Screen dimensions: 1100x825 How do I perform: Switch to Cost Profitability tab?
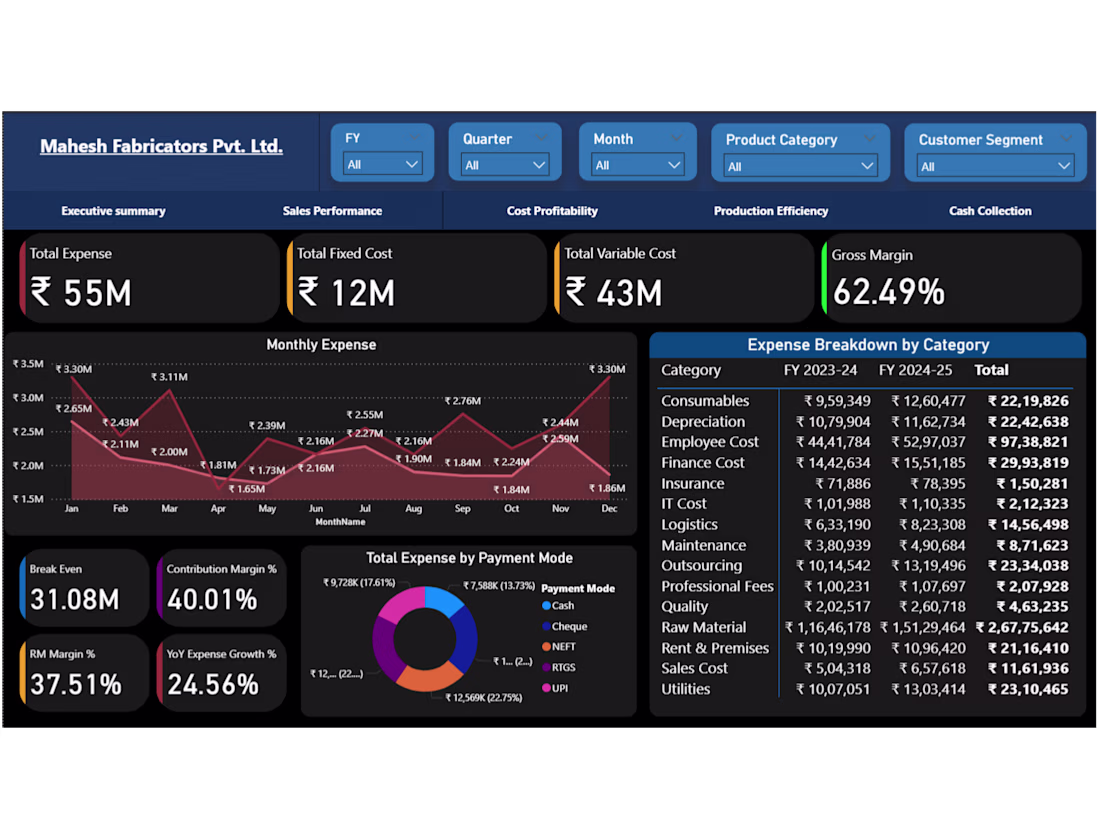[552, 210]
